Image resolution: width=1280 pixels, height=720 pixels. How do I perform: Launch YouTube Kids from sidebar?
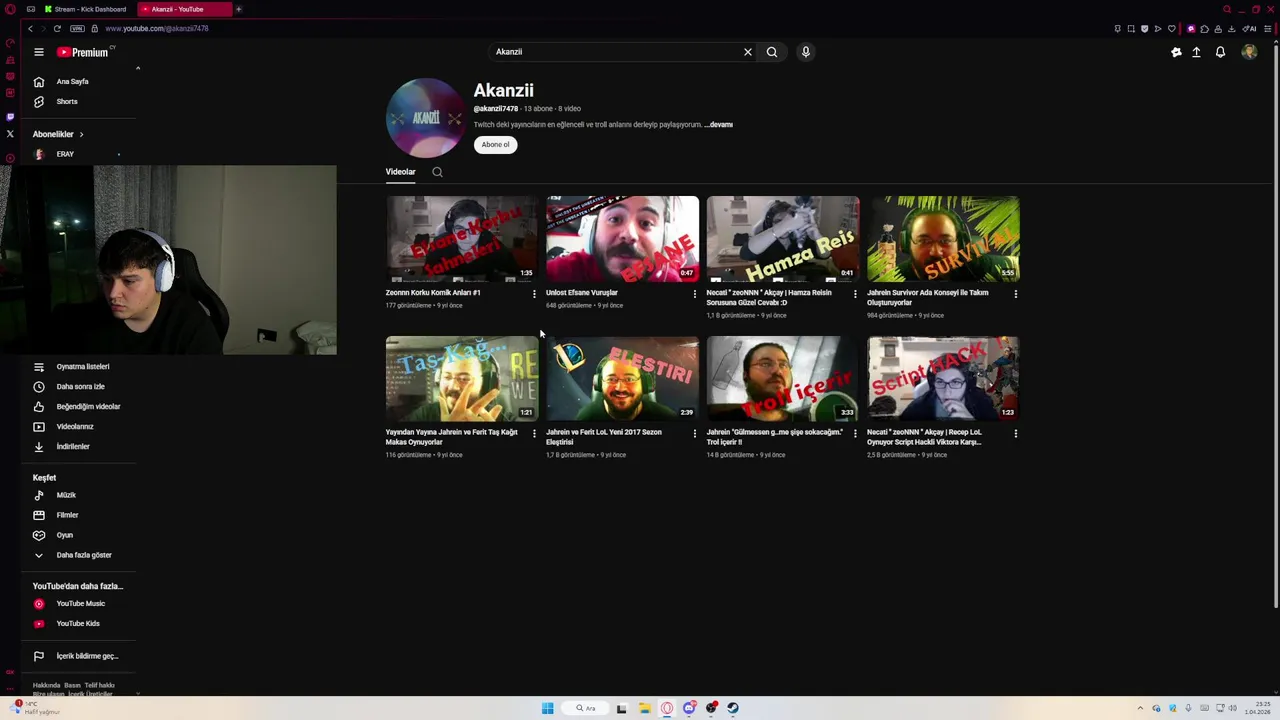(78, 624)
